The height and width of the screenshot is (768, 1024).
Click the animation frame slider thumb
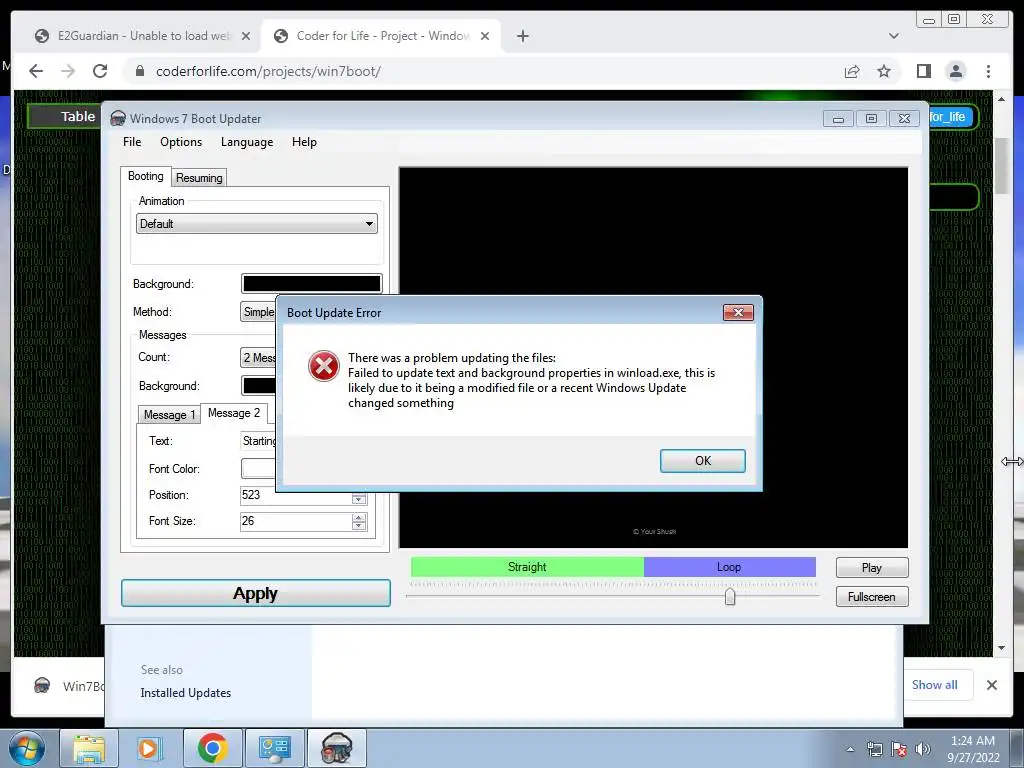click(x=730, y=596)
